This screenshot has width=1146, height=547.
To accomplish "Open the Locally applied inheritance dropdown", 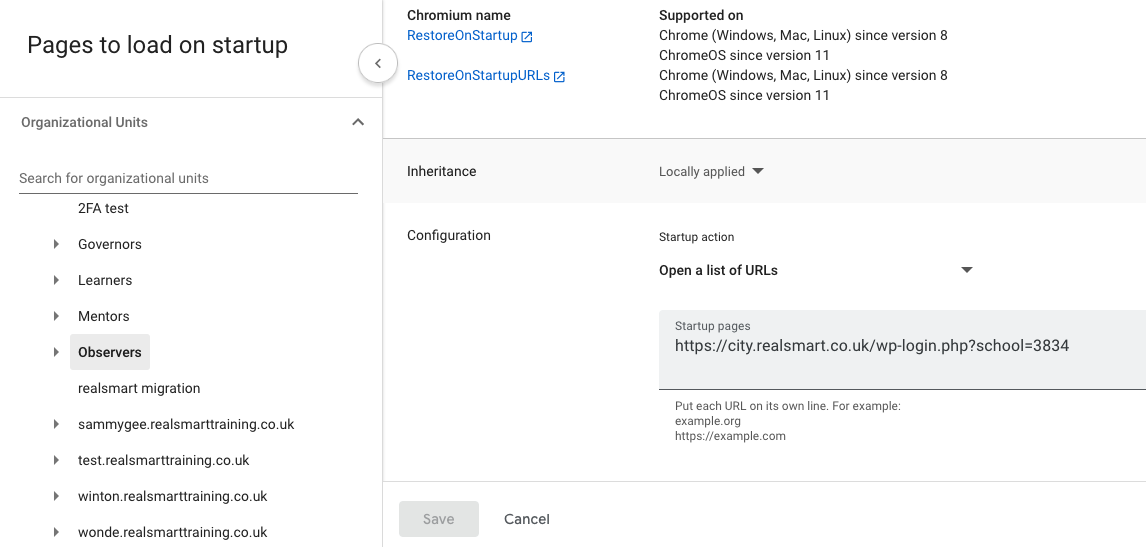I will (711, 171).
